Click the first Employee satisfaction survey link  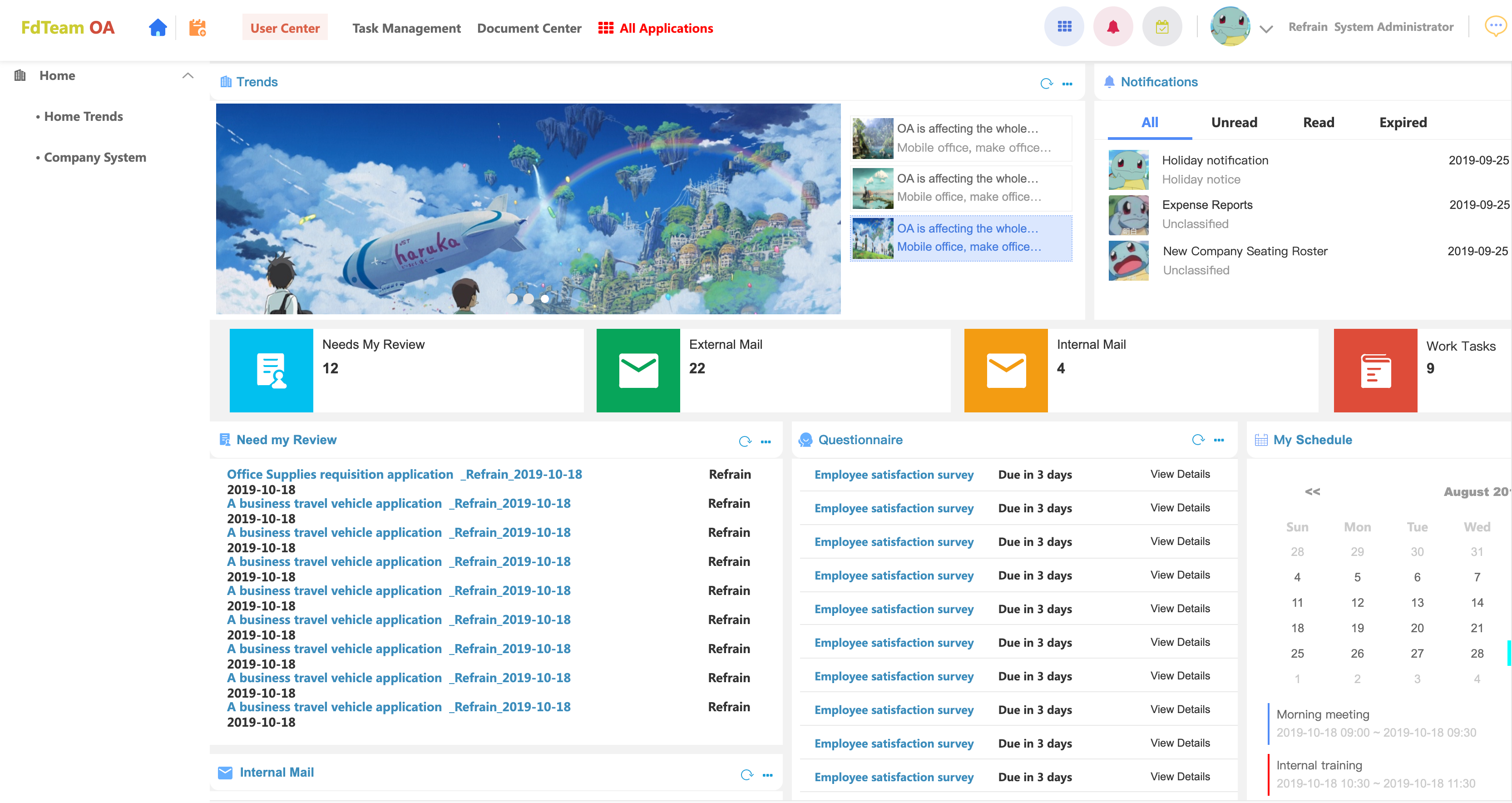893,474
